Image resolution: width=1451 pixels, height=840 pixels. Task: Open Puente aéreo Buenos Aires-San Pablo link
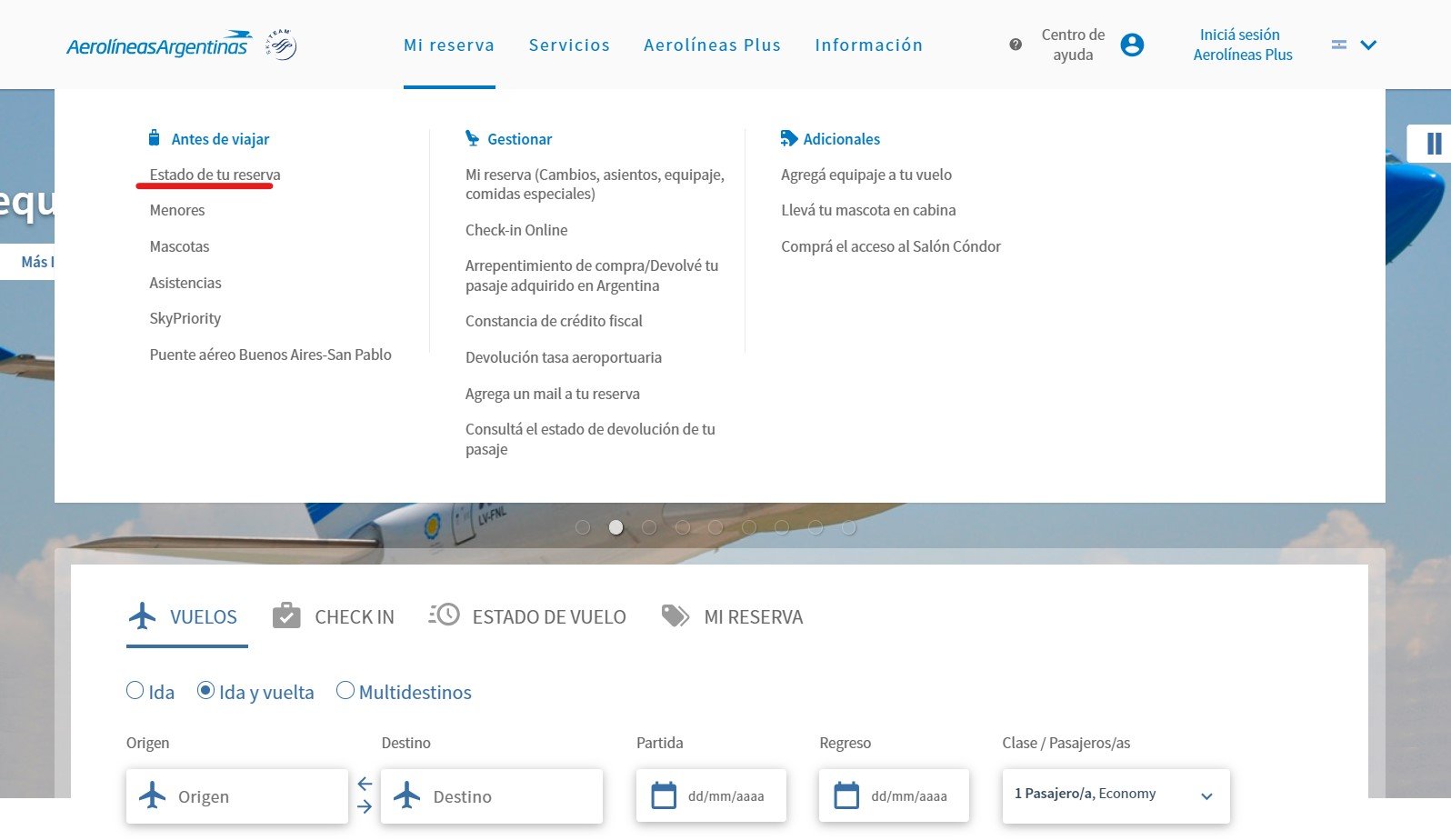[x=270, y=355]
